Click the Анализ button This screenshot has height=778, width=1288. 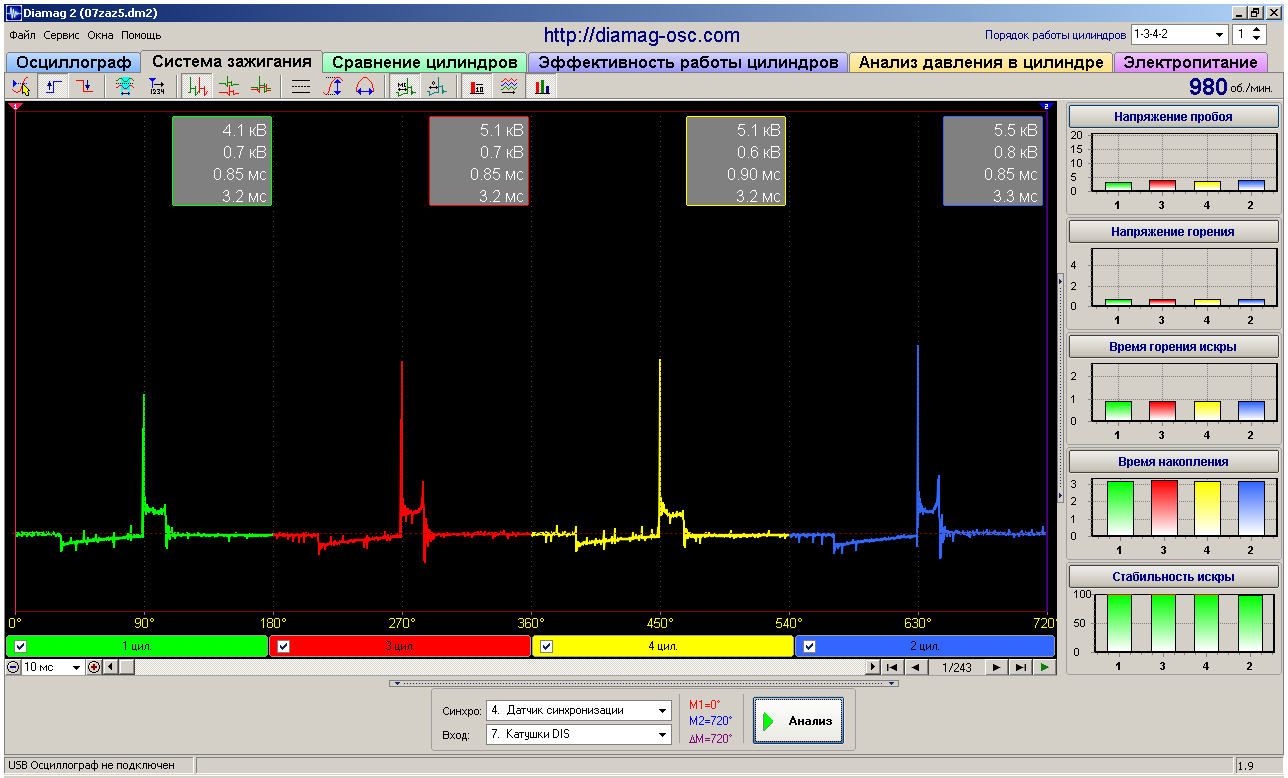click(799, 721)
